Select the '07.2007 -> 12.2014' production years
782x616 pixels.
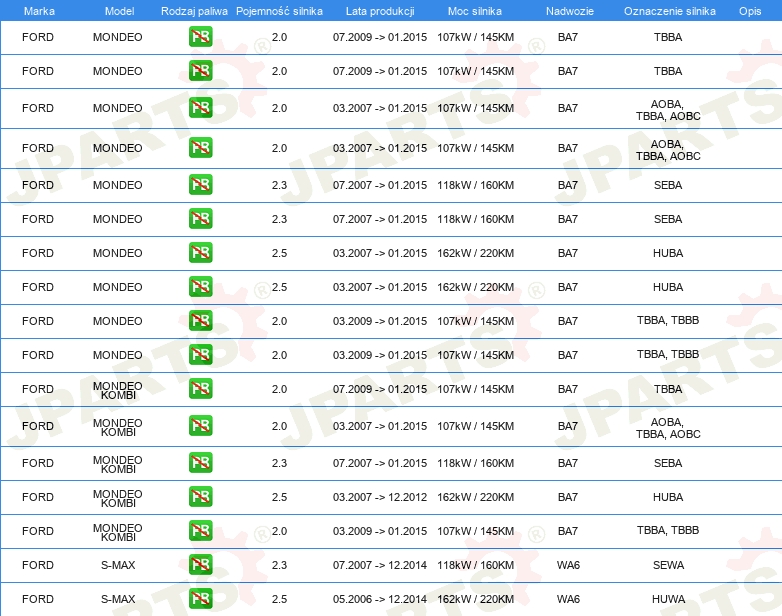[x=380, y=565]
